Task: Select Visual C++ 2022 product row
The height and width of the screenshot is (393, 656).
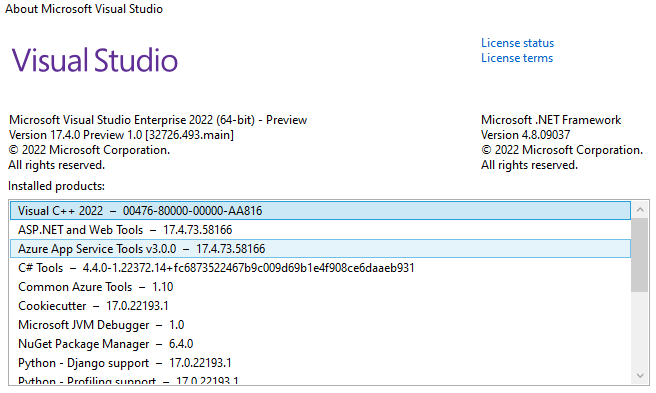Action: (x=320, y=211)
